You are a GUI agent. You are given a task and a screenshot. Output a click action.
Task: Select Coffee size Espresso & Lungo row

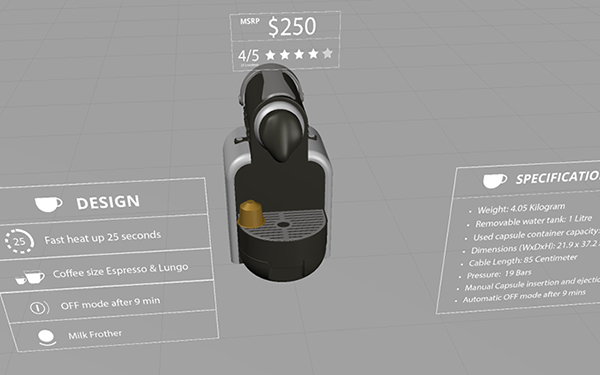106,271
